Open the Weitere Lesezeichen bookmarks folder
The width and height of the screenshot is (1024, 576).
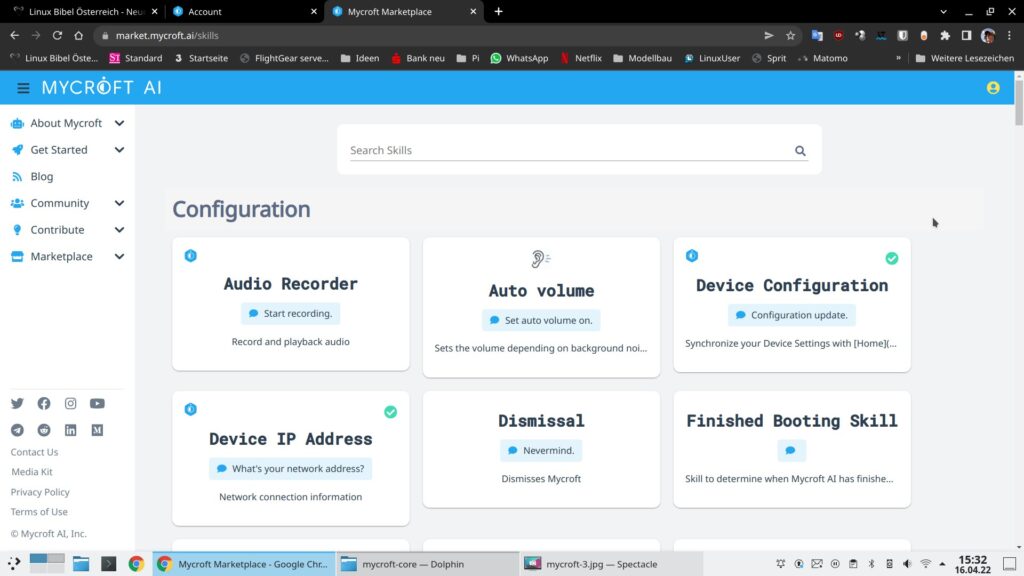965,58
